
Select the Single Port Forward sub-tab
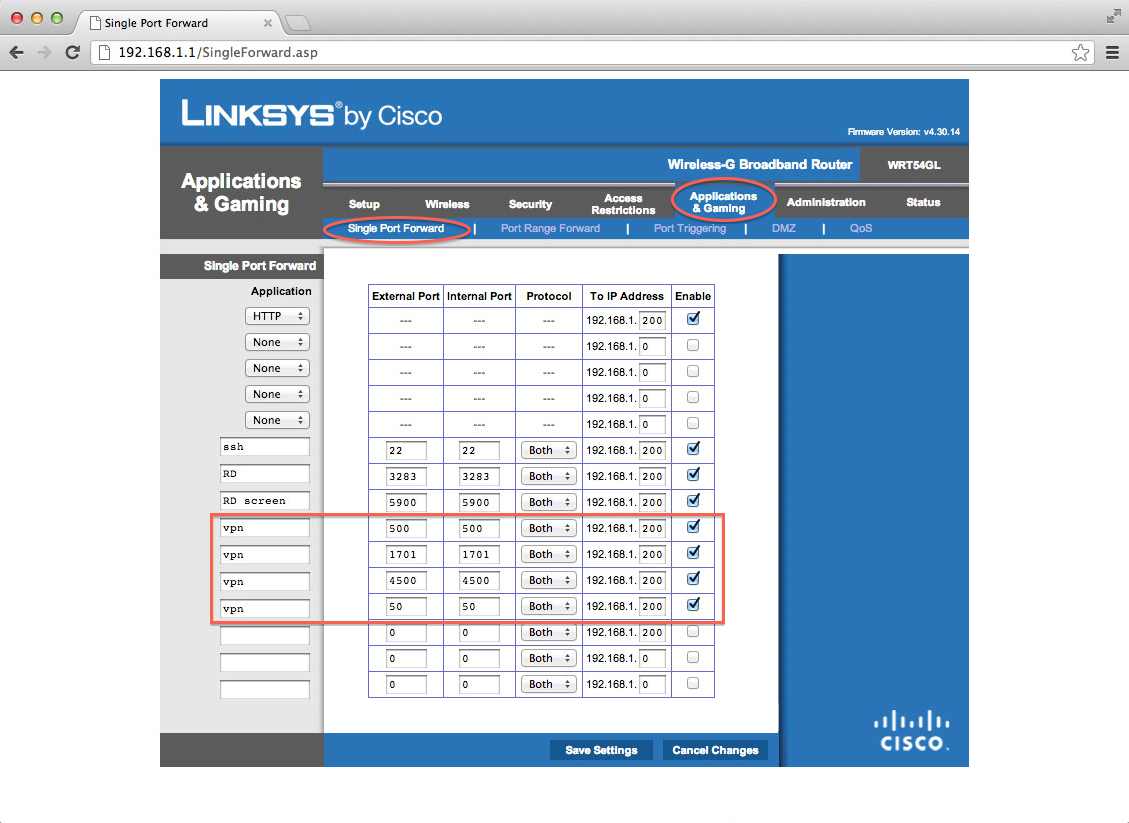tap(395, 228)
